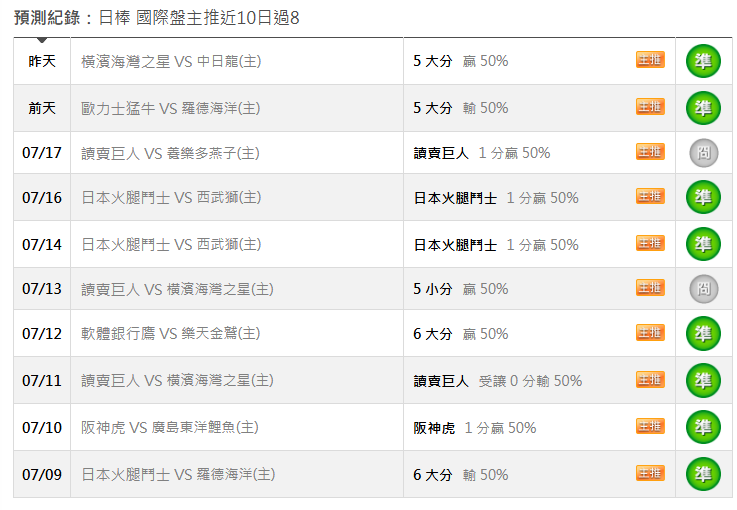Click the dropdown arrow above 昨天
Screen dimensions: 737x510
(42, 40)
